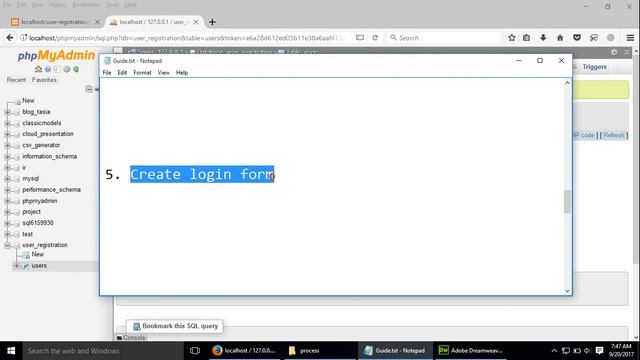Expand the users table node

click(17, 266)
